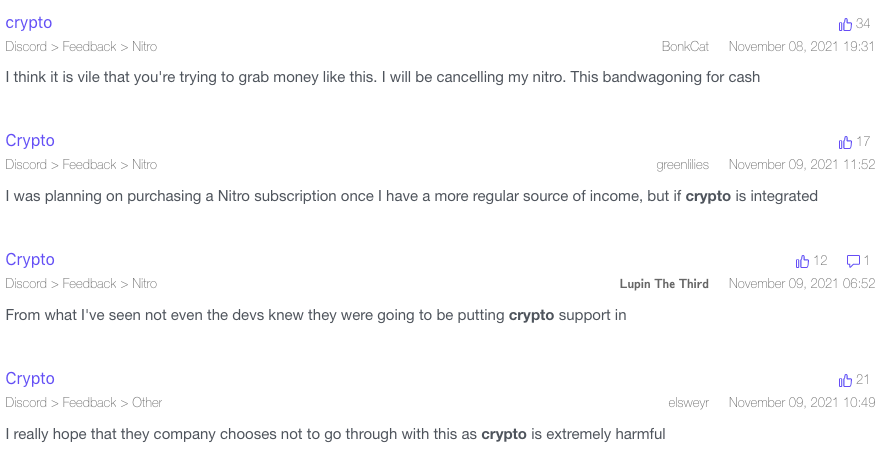This screenshot has height=456, width=885.
Task: Open breadcrumb 'Discord > Feedback > Nitro' under first post
Action: pyautogui.click(x=81, y=46)
